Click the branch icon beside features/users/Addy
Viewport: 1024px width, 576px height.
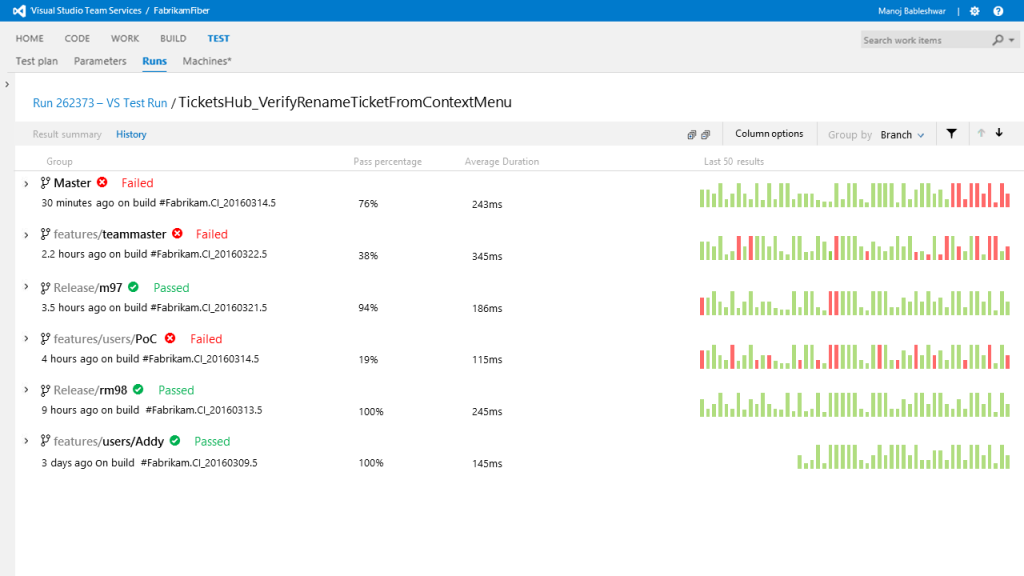pyautogui.click(x=45, y=441)
